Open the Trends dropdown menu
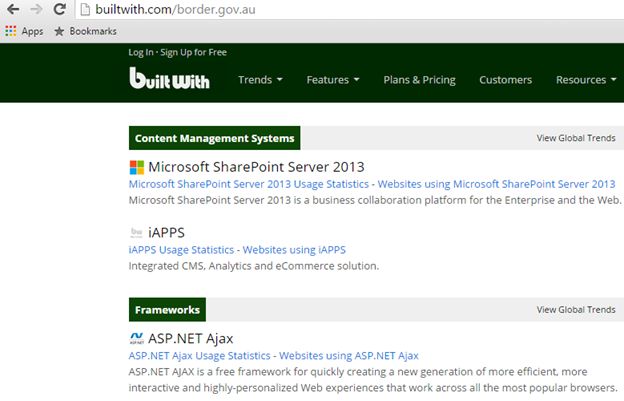 coord(260,80)
